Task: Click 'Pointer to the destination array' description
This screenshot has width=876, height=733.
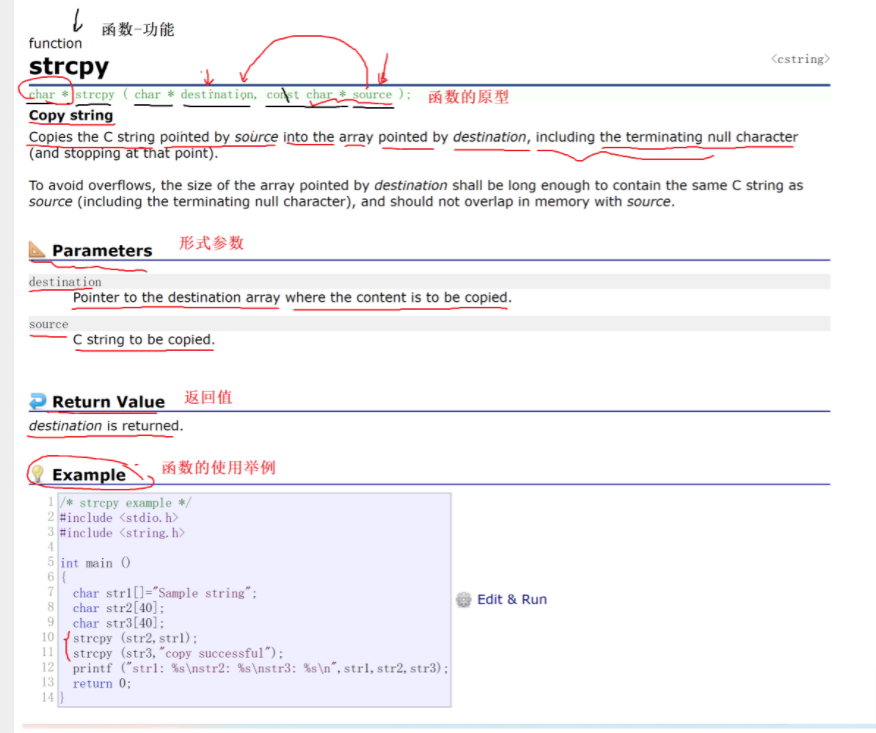Action: coord(292,297)
